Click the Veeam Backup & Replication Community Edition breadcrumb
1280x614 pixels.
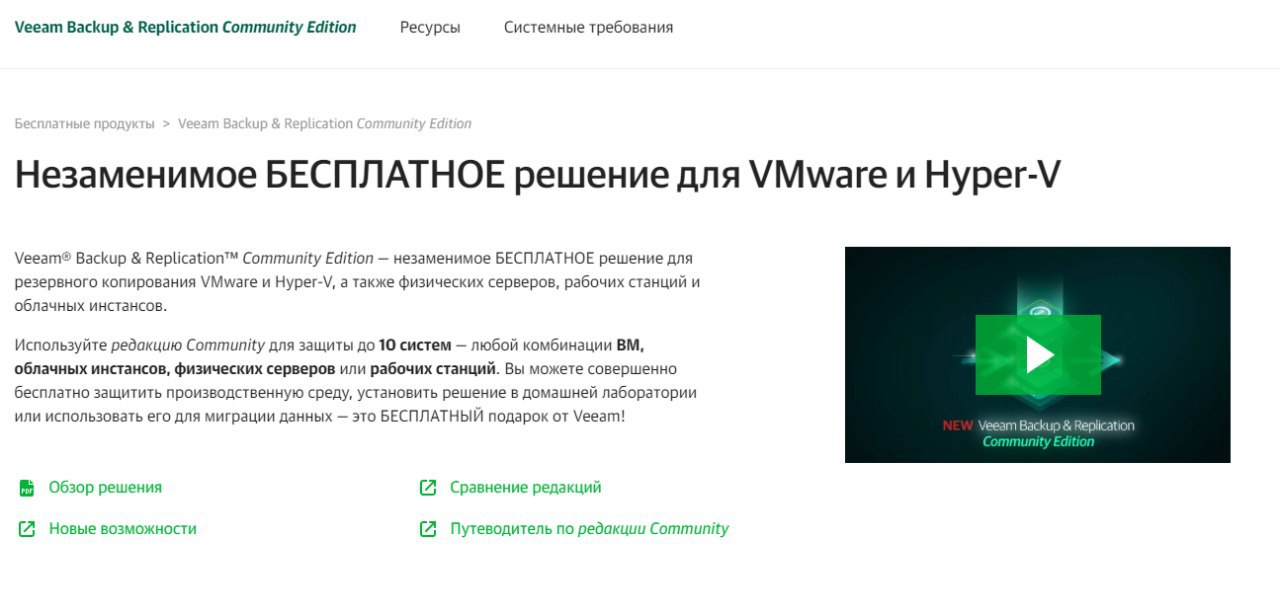coord(325,124)
